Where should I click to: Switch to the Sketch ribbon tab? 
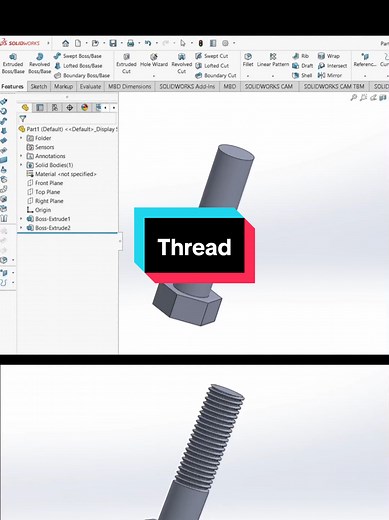pyautogui.click(x=39, y=86)
